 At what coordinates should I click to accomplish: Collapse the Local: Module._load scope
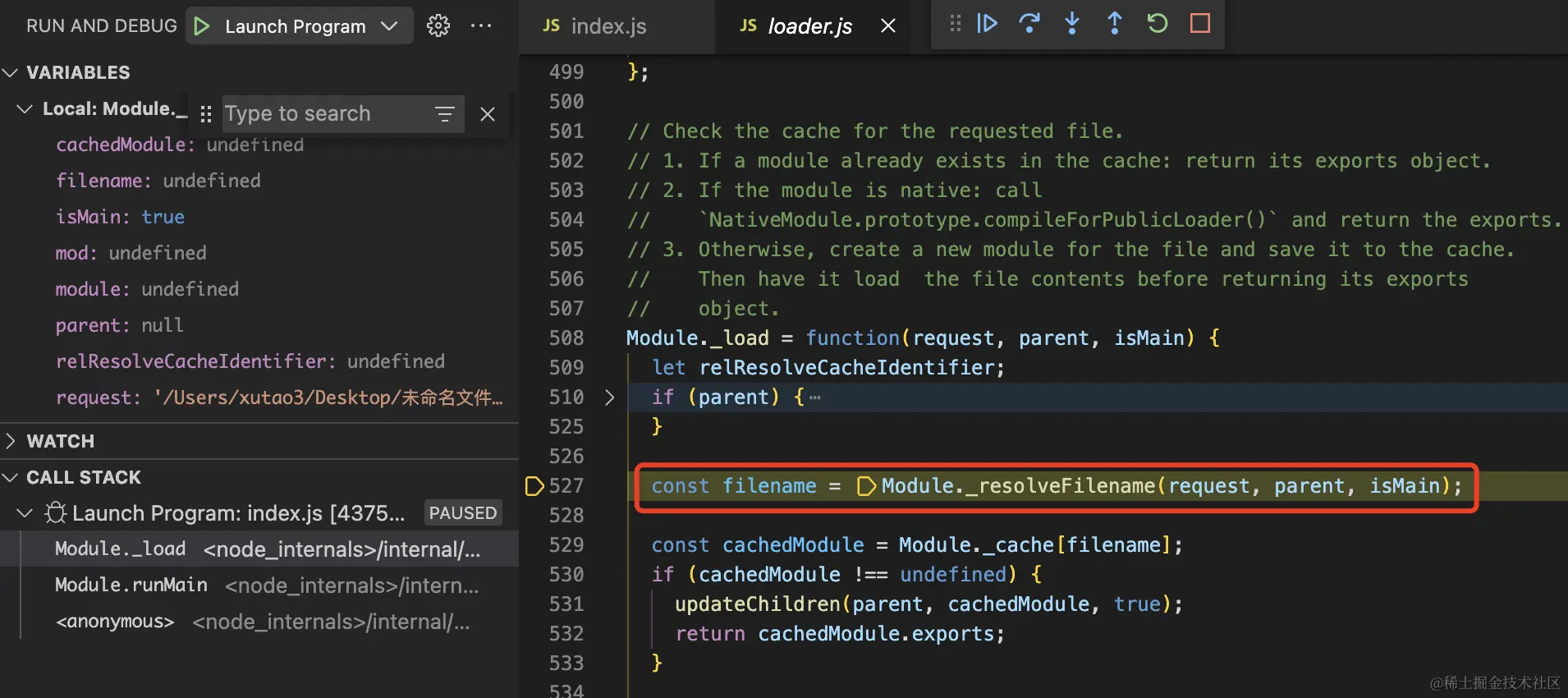(25, 109)
